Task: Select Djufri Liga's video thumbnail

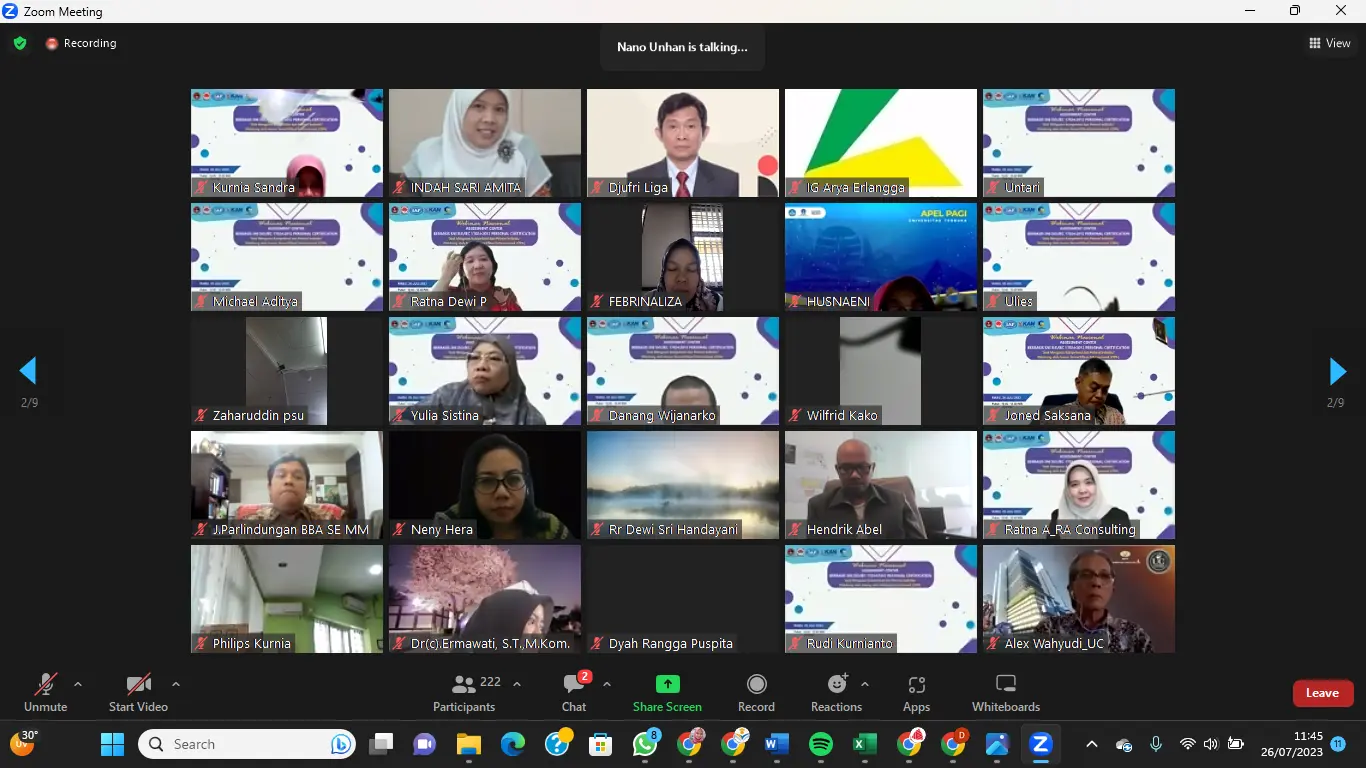Action: tap(682, 143)
